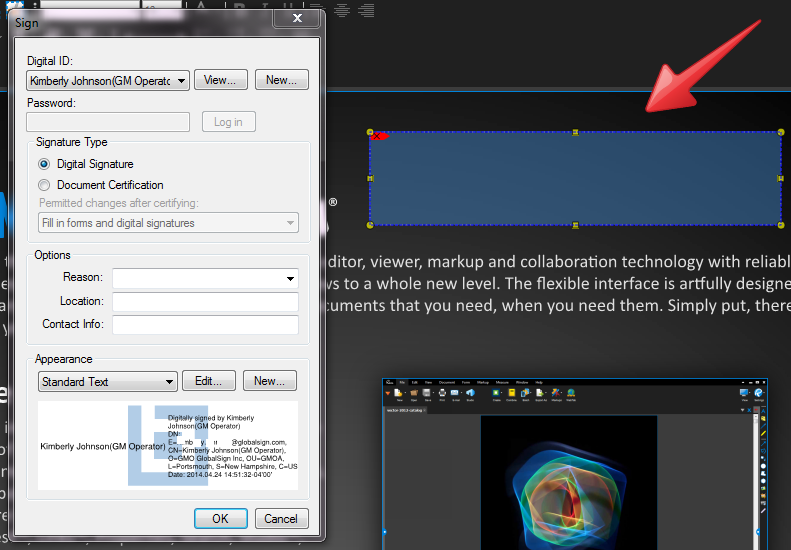Focus the Contact Info text field

pos(205,325)
